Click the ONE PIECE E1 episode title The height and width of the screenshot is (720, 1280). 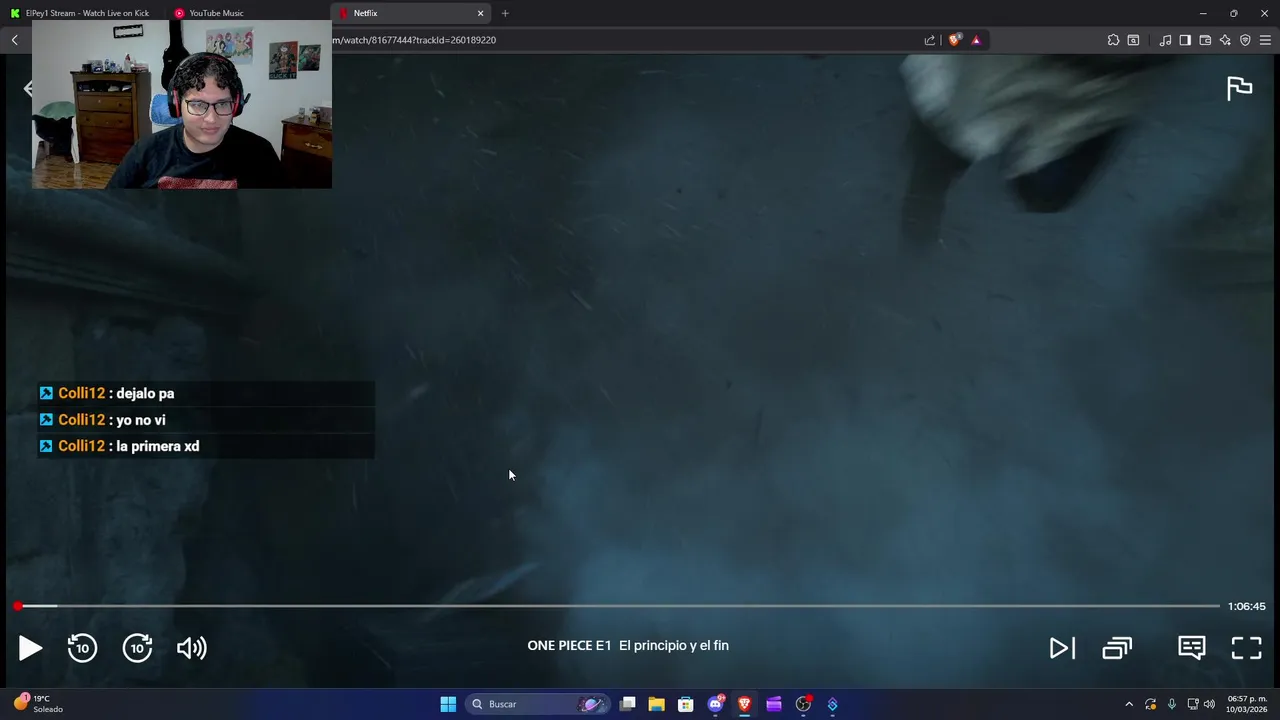tap(628, 646)
